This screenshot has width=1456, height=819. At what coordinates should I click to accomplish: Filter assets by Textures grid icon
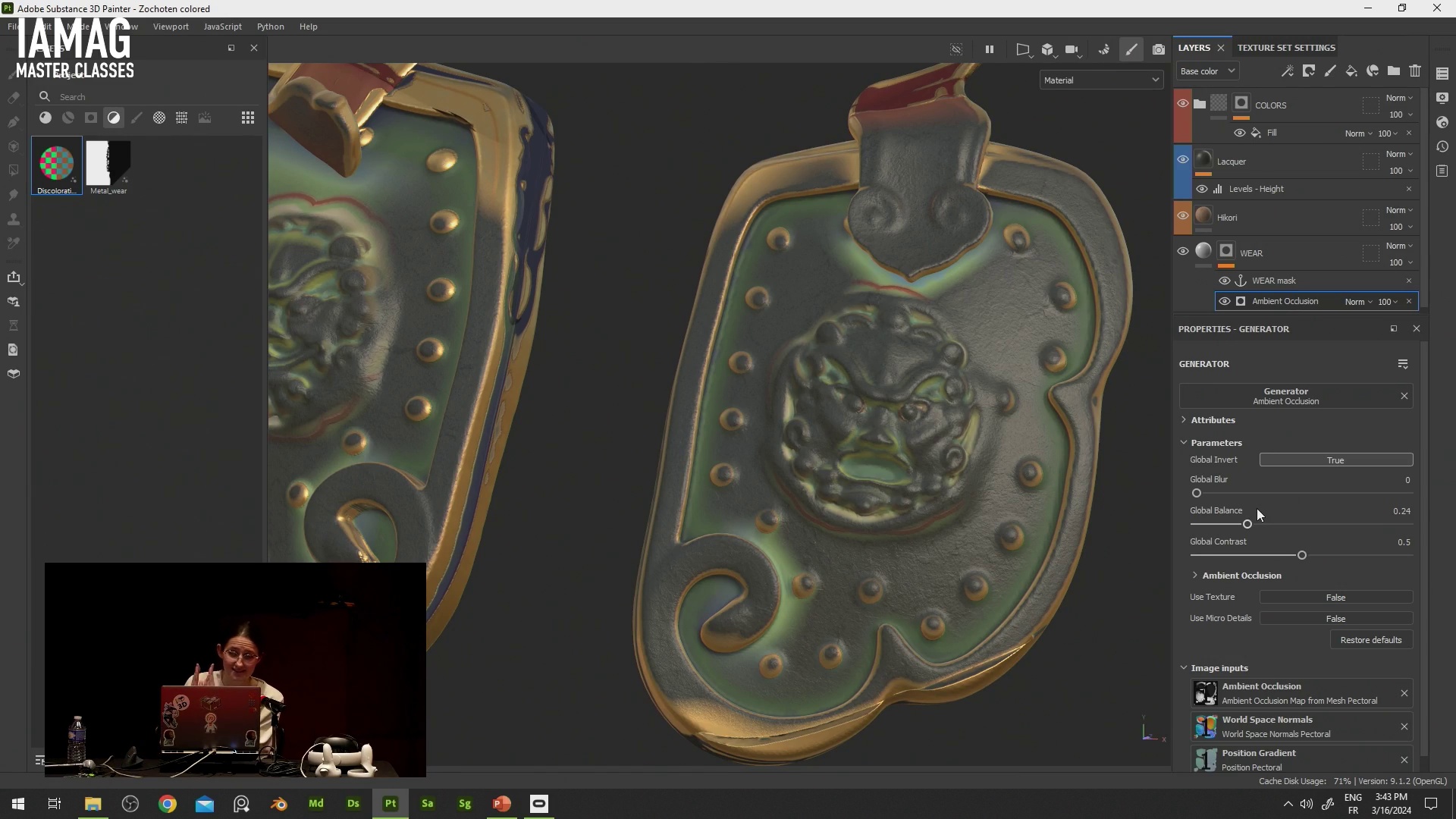[x=182, y=118]
